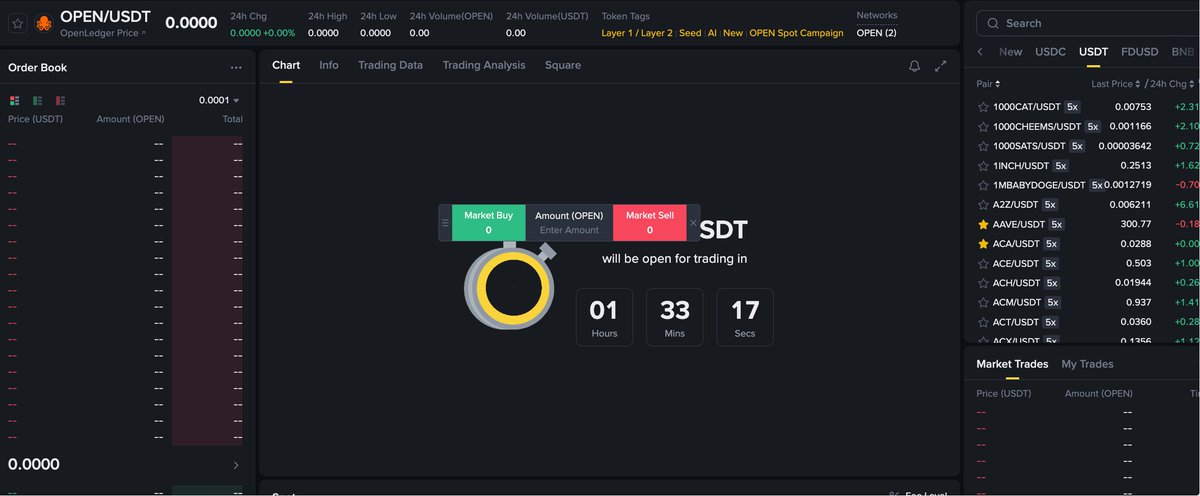1200x496 pixels.
Task: Click the 5x badge next to AAVE/USDT
Action: point(1056,224)
